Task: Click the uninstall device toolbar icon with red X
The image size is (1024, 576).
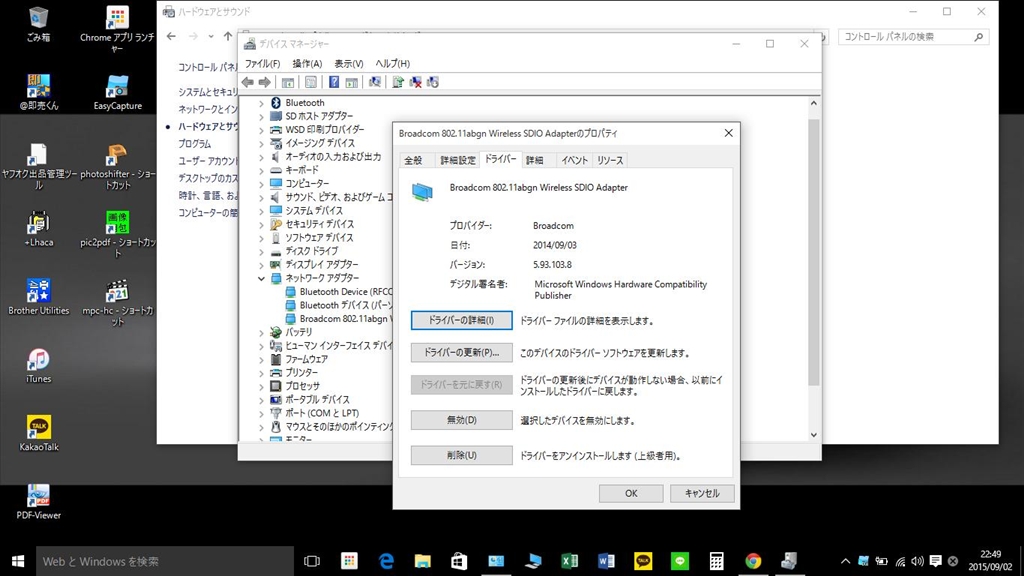Action: [x=415, y=82]
